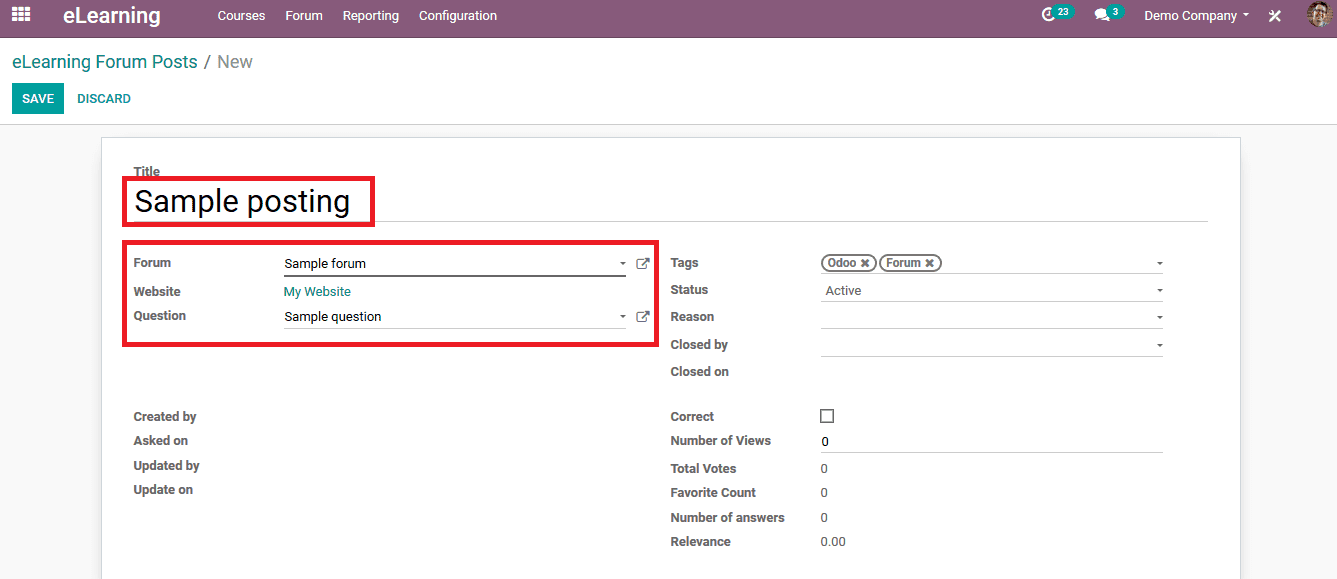Open the external link for Sample question
Image resolution: width=1337 pixels, height=579 pixels.
pyautogui.click(x=643, y=317)
